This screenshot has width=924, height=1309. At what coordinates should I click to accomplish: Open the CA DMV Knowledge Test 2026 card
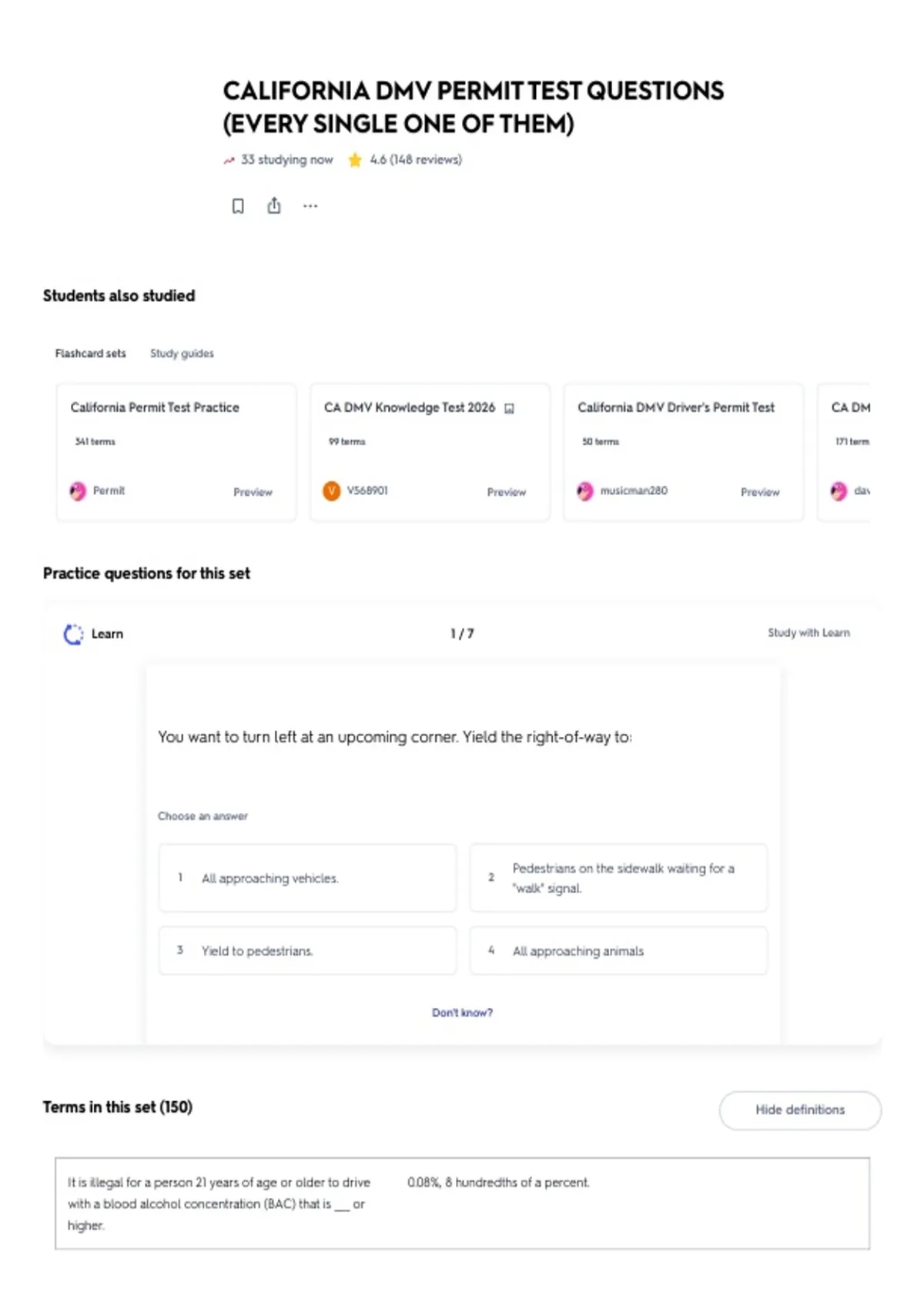coord(430,452)
